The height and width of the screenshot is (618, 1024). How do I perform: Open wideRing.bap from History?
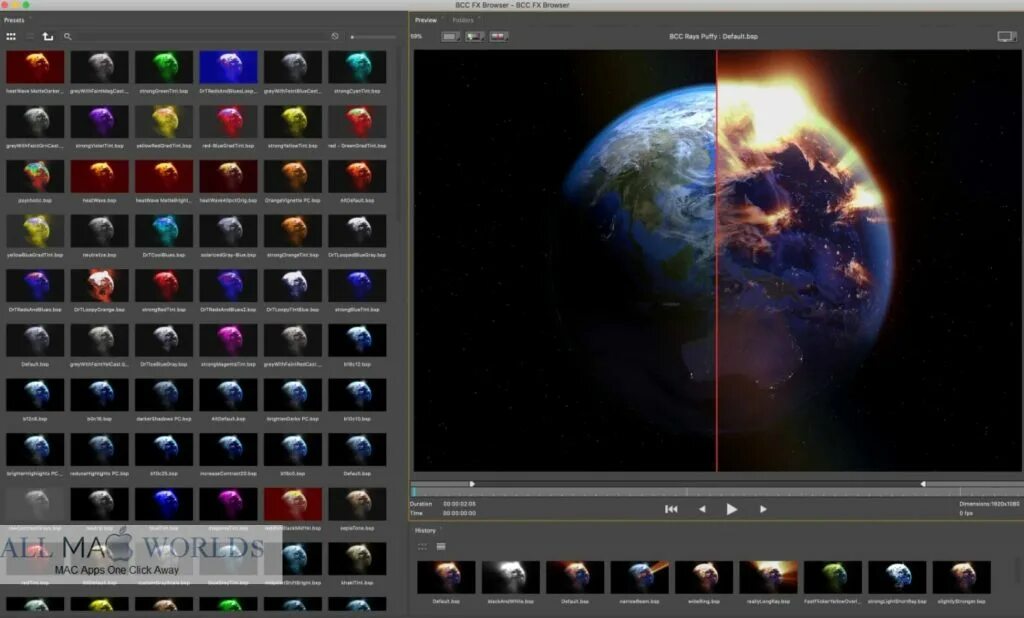click(704, 577)
